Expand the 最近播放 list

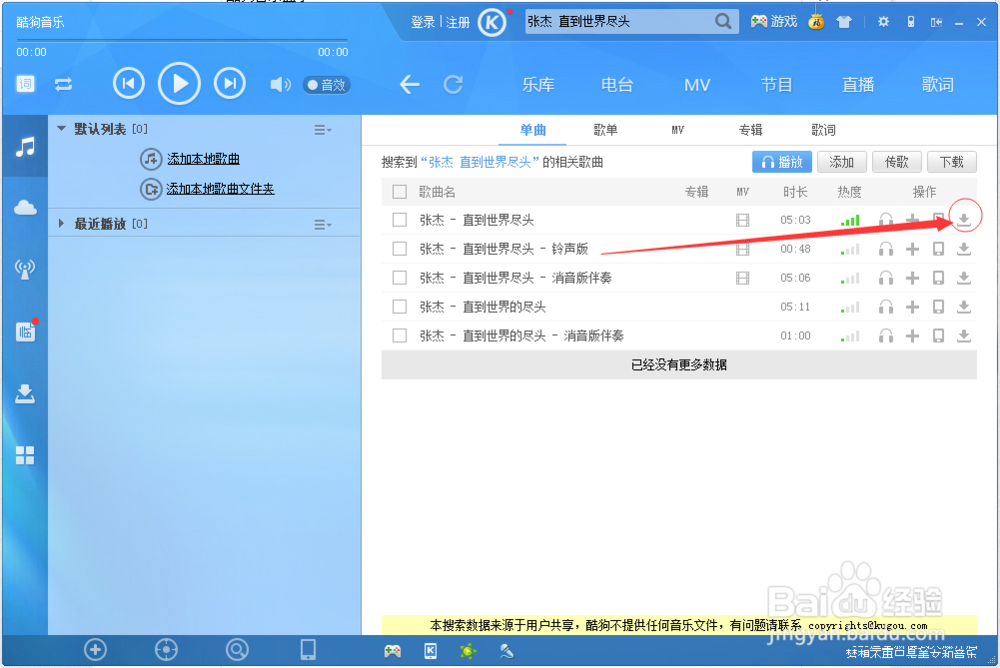[x=61, y=224]
